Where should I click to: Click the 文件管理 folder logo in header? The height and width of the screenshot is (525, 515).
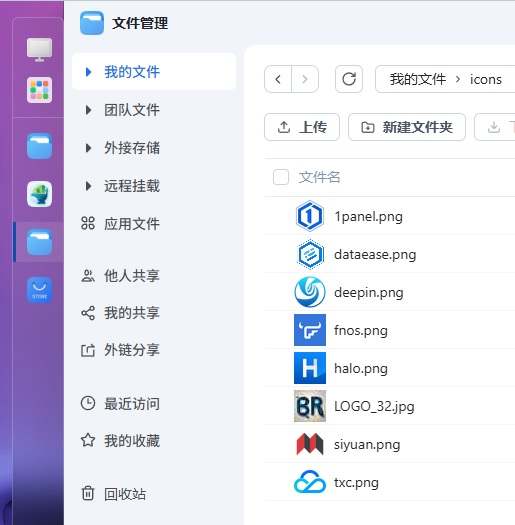[92, 23]
